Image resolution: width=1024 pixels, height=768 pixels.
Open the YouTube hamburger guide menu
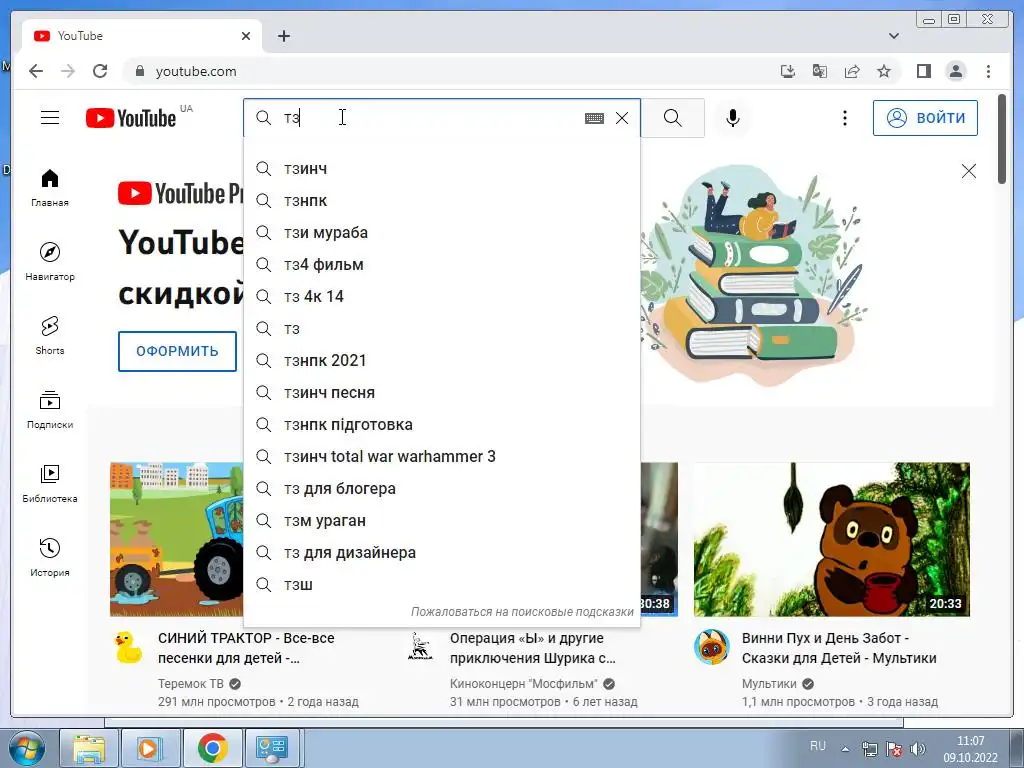click(50, 118)
